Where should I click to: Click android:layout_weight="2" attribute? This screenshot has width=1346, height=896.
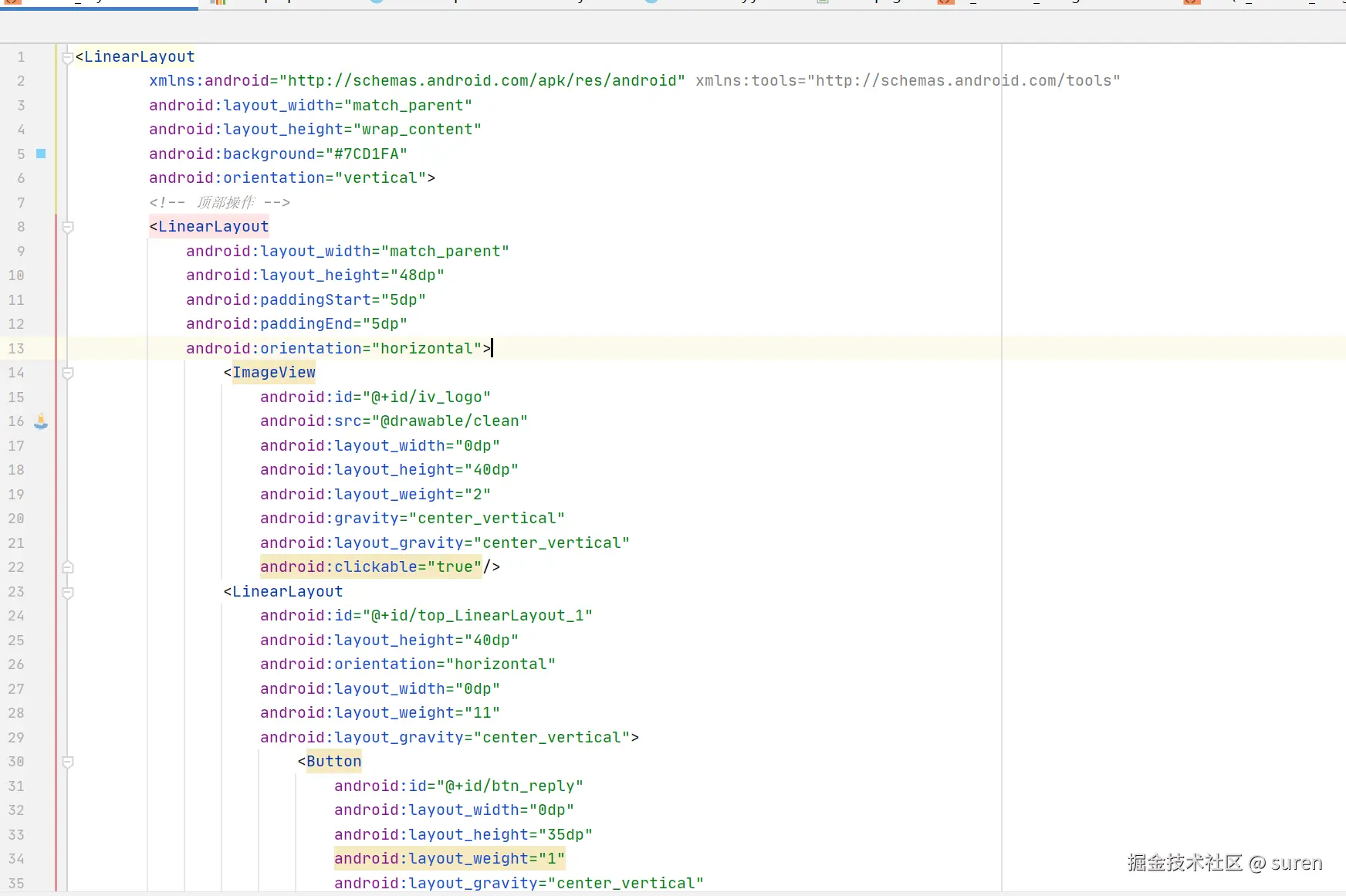tap(375, 495)
